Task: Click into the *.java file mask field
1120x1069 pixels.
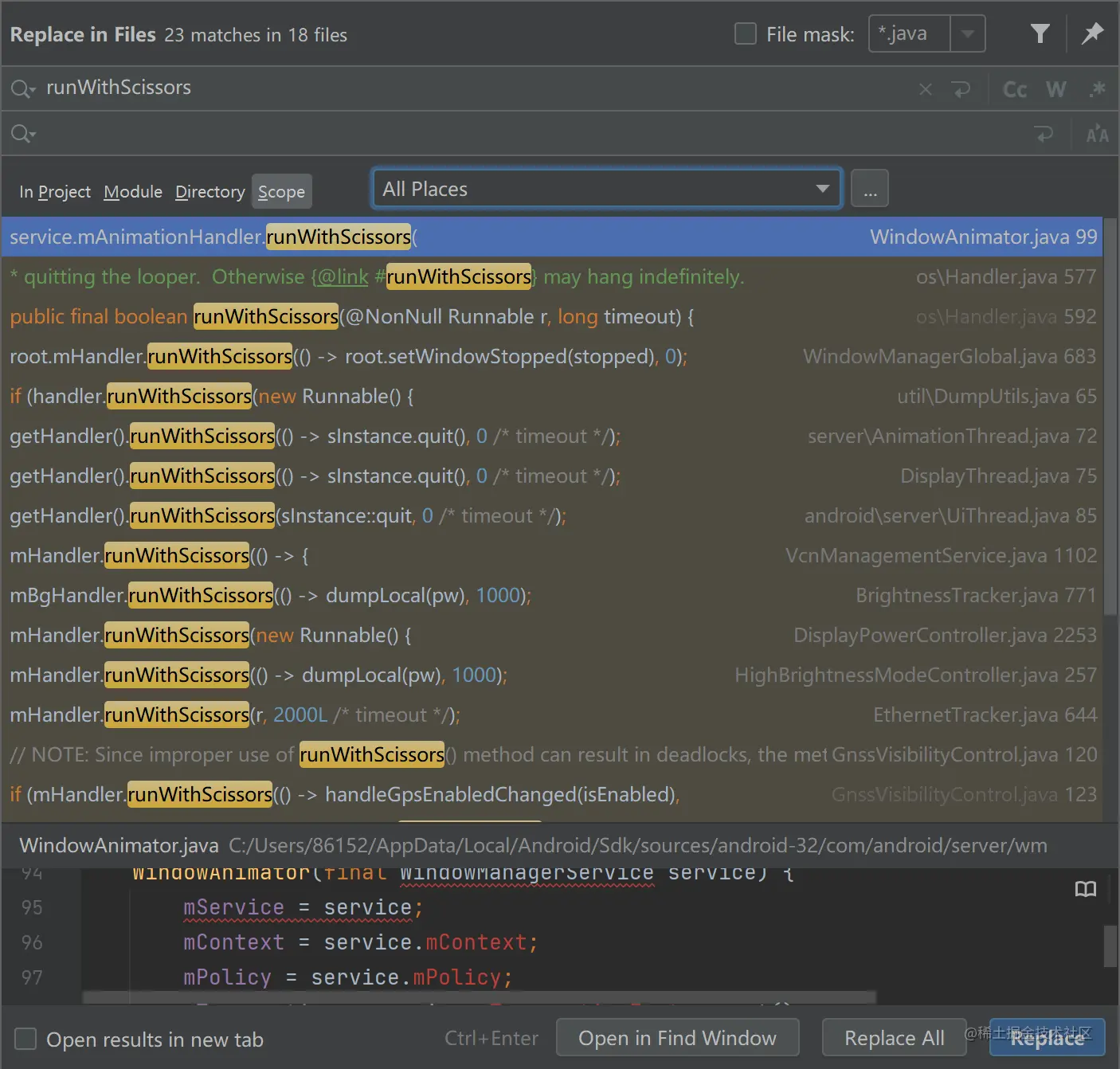Action: pos(909,33)
